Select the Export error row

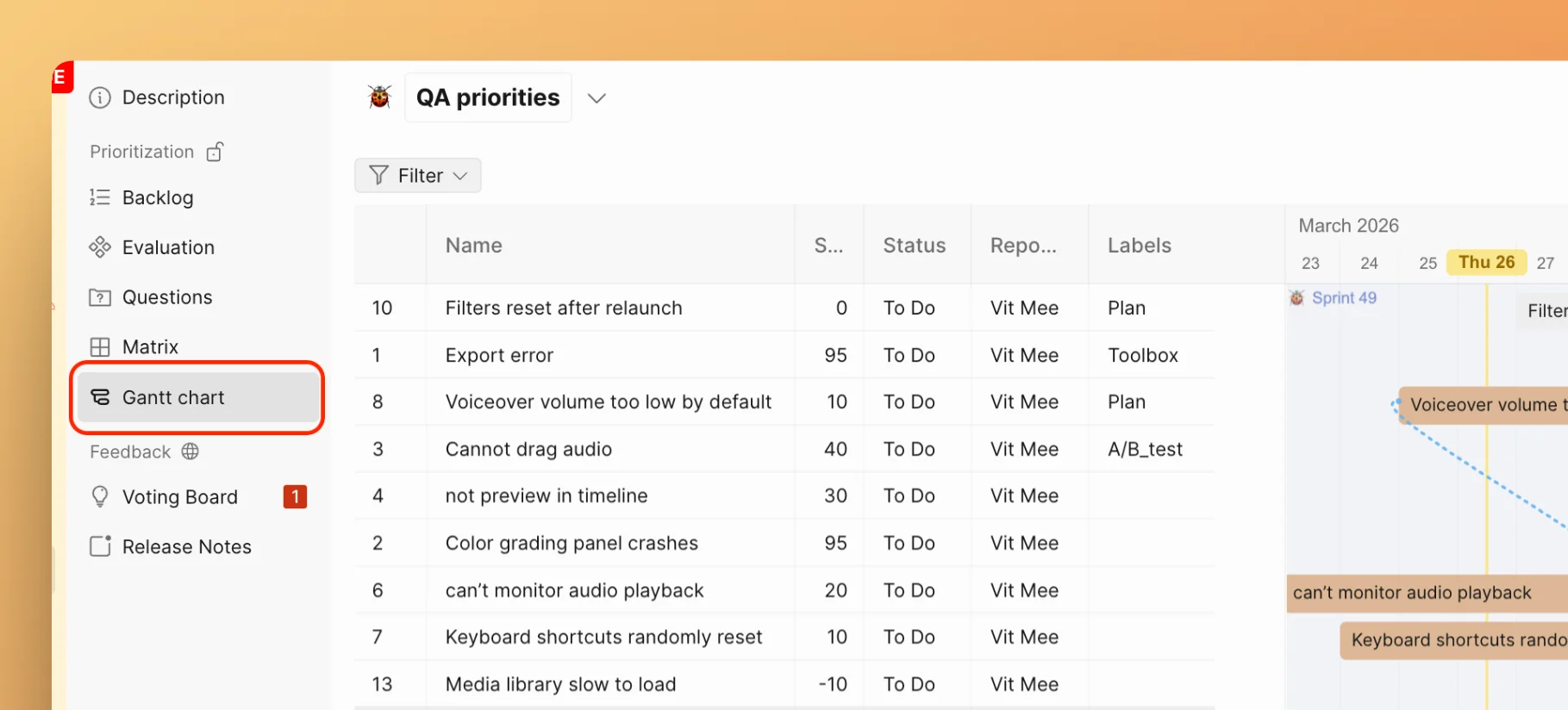499,355
